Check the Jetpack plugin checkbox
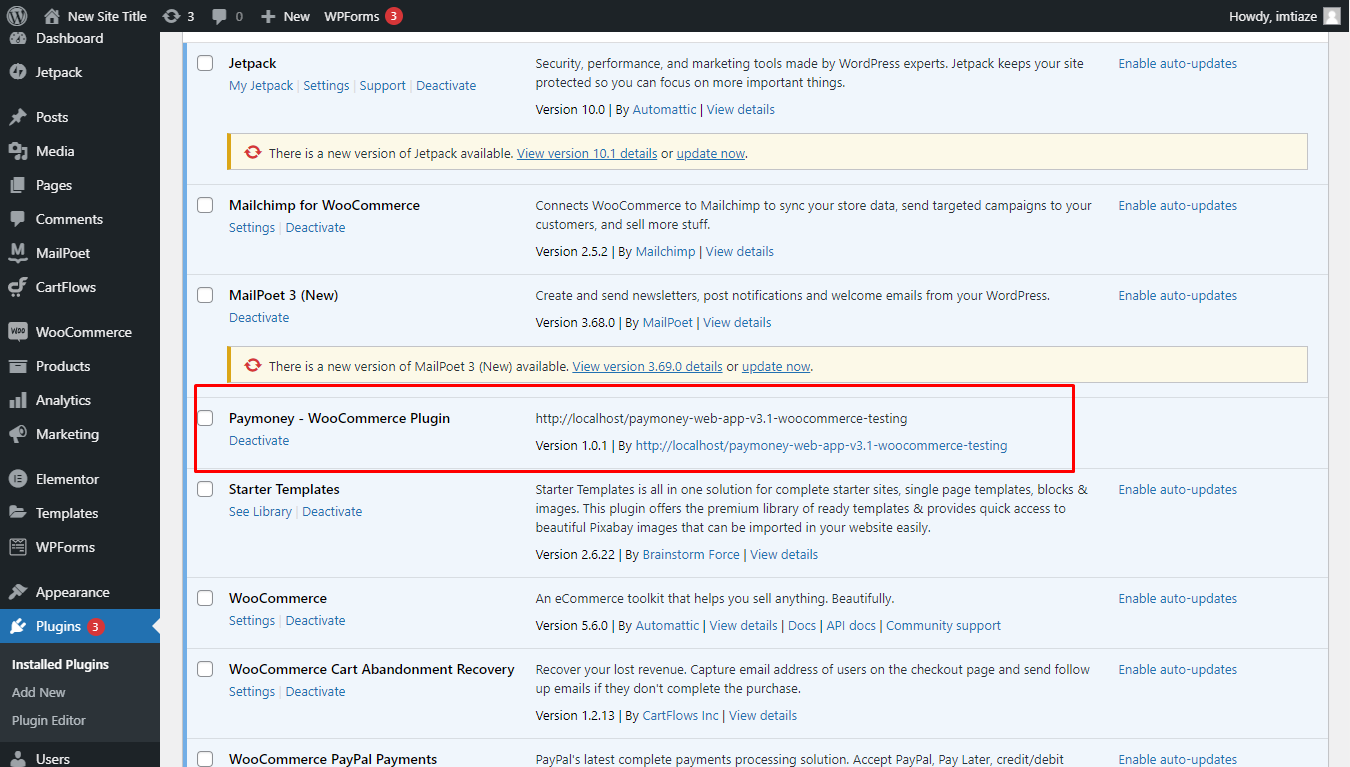This screenshot has height=767, width=1350. tap(205, 63)
